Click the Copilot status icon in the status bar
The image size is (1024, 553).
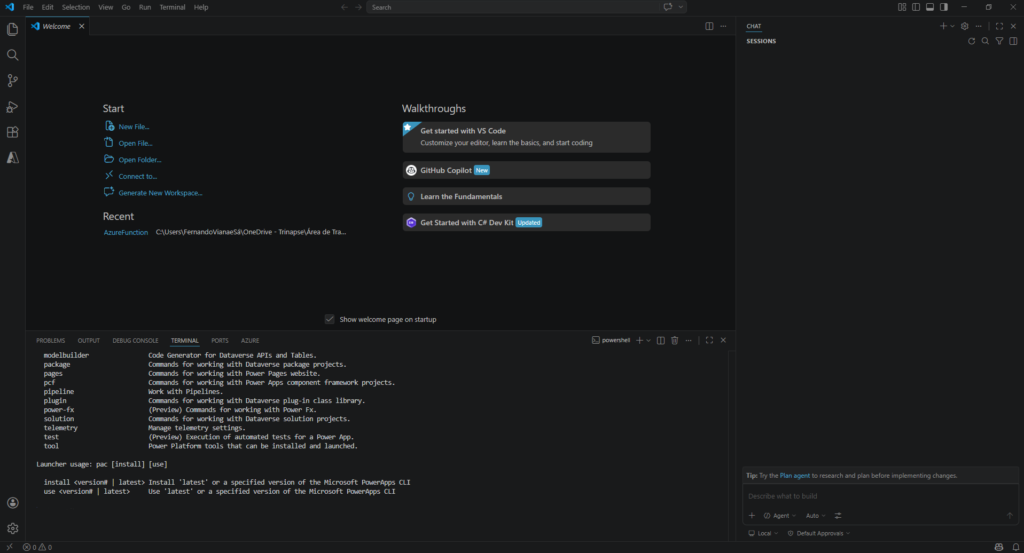click(x=999, y=547)
